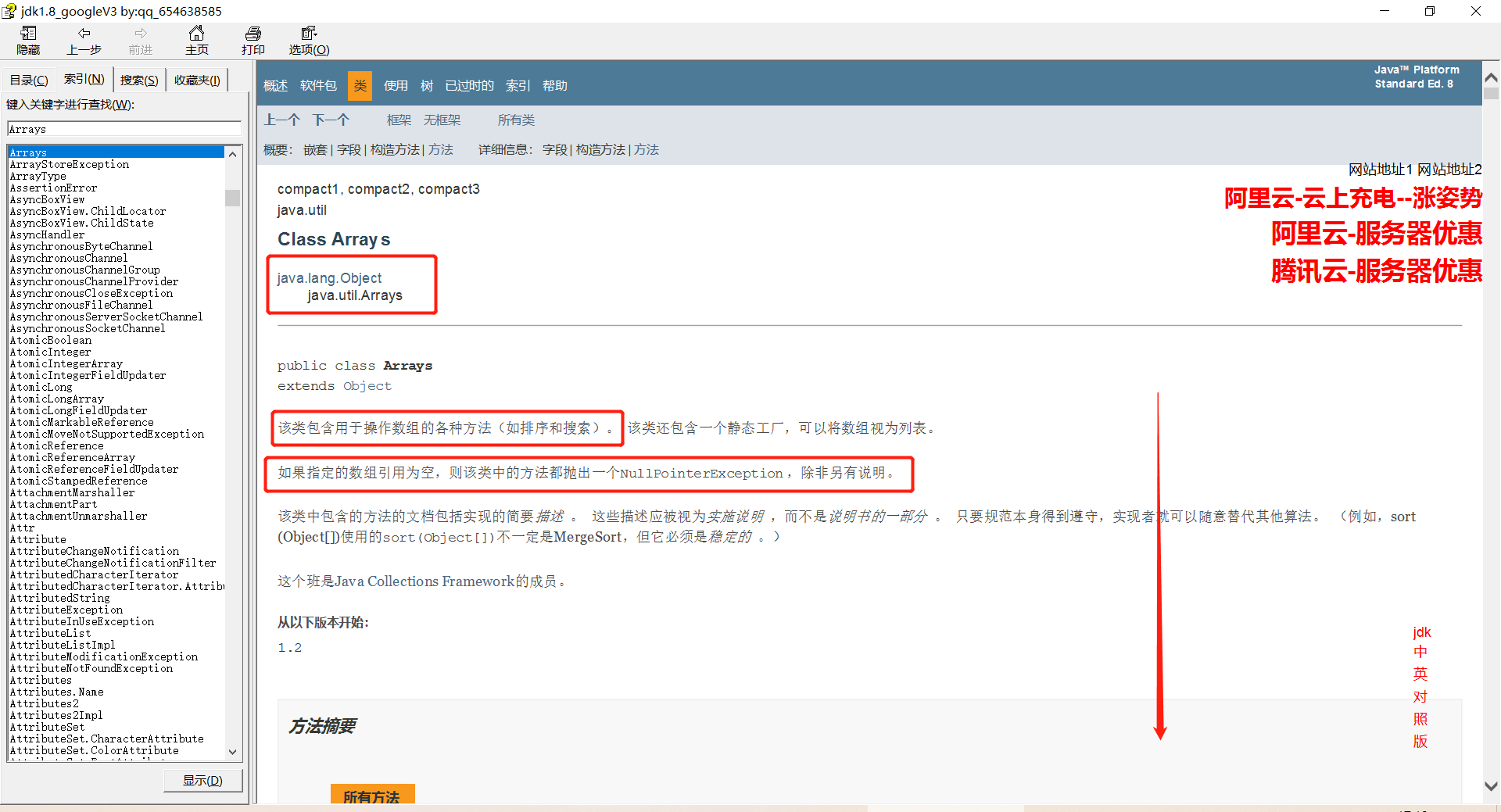Select AtomicReference in the index list
This screenshot has height=812, width=1501.
(x=57, y=445)
